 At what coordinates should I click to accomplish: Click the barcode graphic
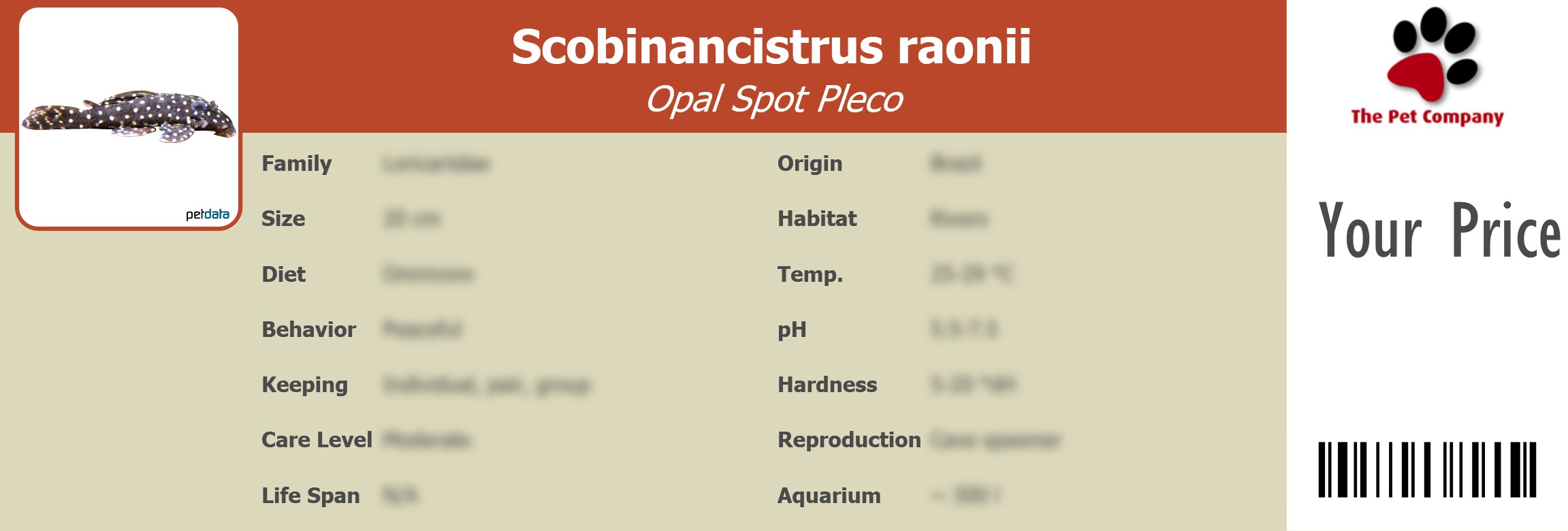pyautogui.click(x=1427, y=470)
